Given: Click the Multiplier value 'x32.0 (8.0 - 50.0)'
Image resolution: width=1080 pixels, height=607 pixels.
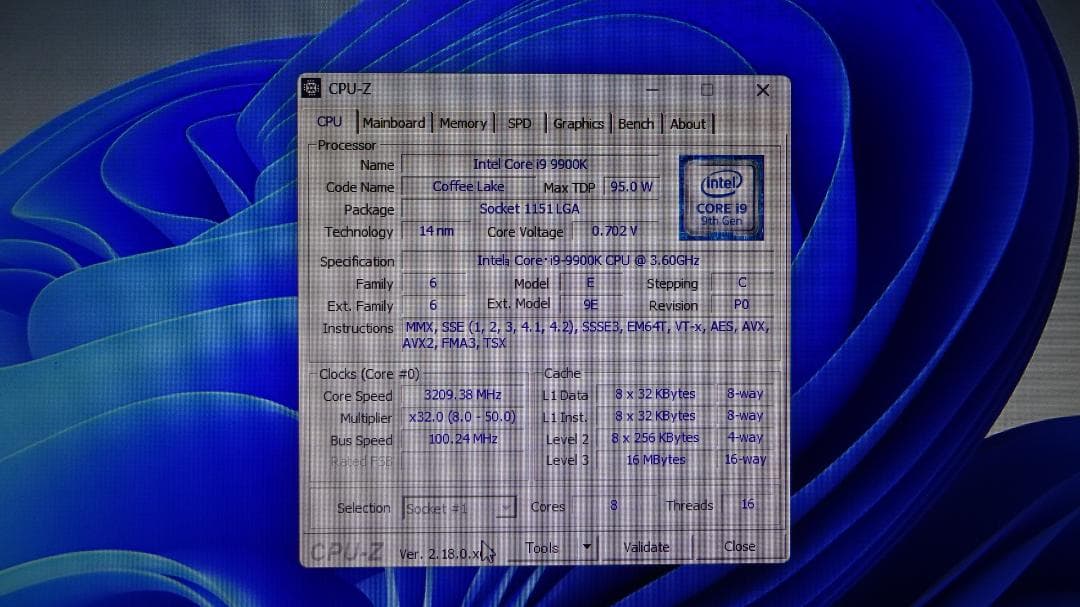Looking at the screenshot, I should tap(463, 417).
